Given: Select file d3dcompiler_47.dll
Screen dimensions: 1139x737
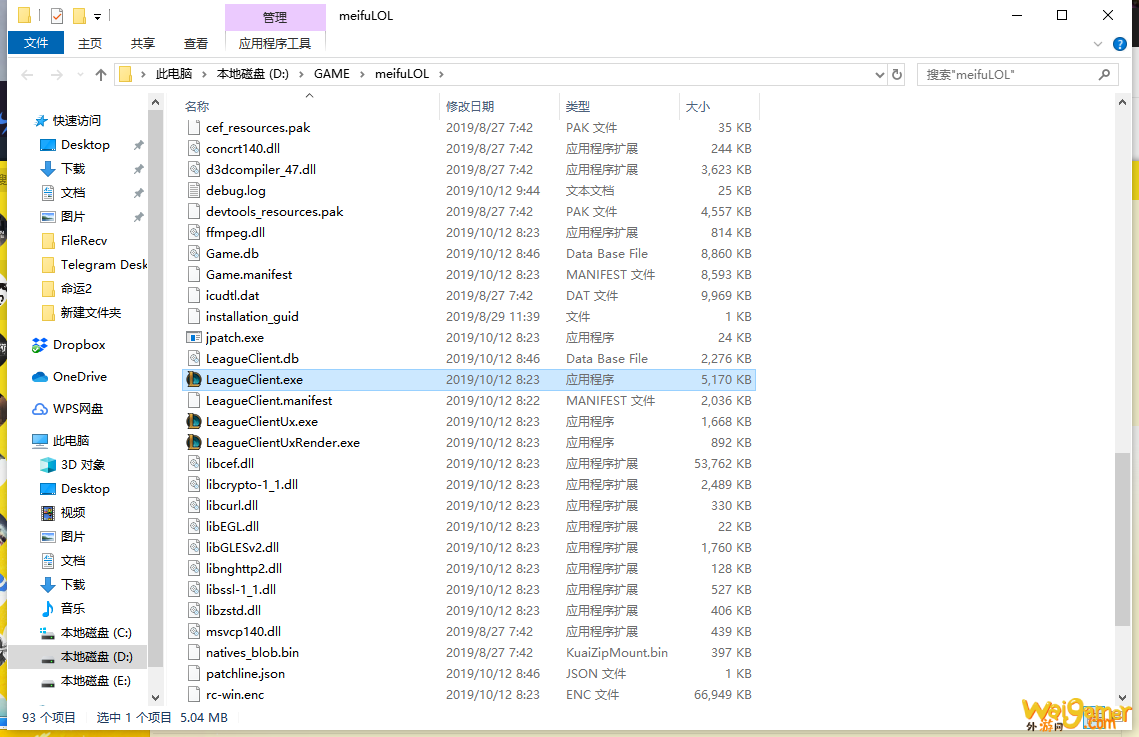Looking at the screenshot, I should pos(261,169).
